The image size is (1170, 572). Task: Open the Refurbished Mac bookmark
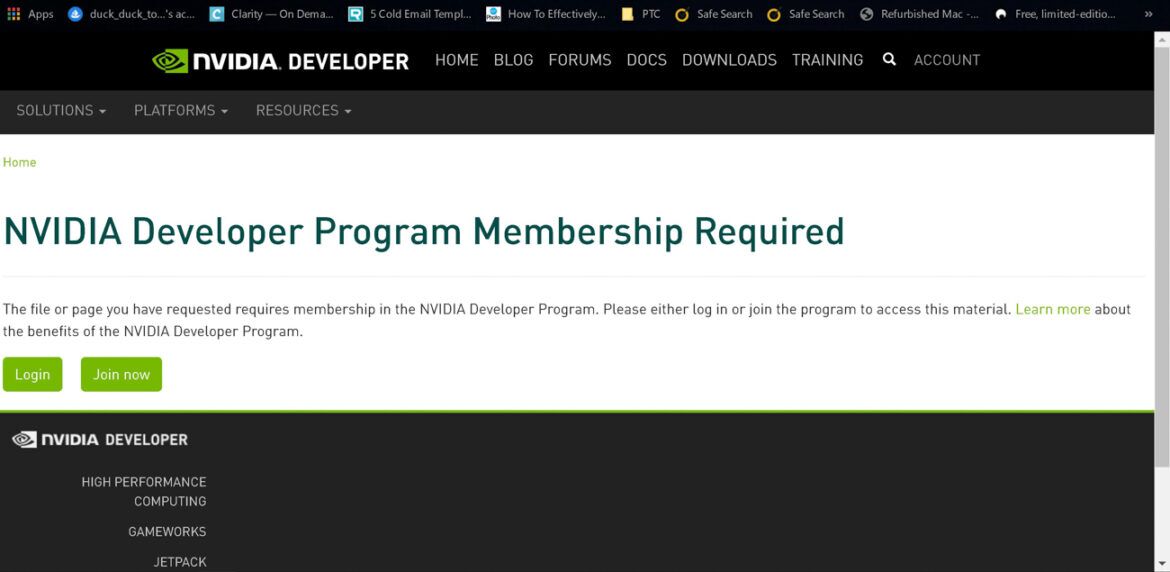pyautogui.click(x=919, y=14)
